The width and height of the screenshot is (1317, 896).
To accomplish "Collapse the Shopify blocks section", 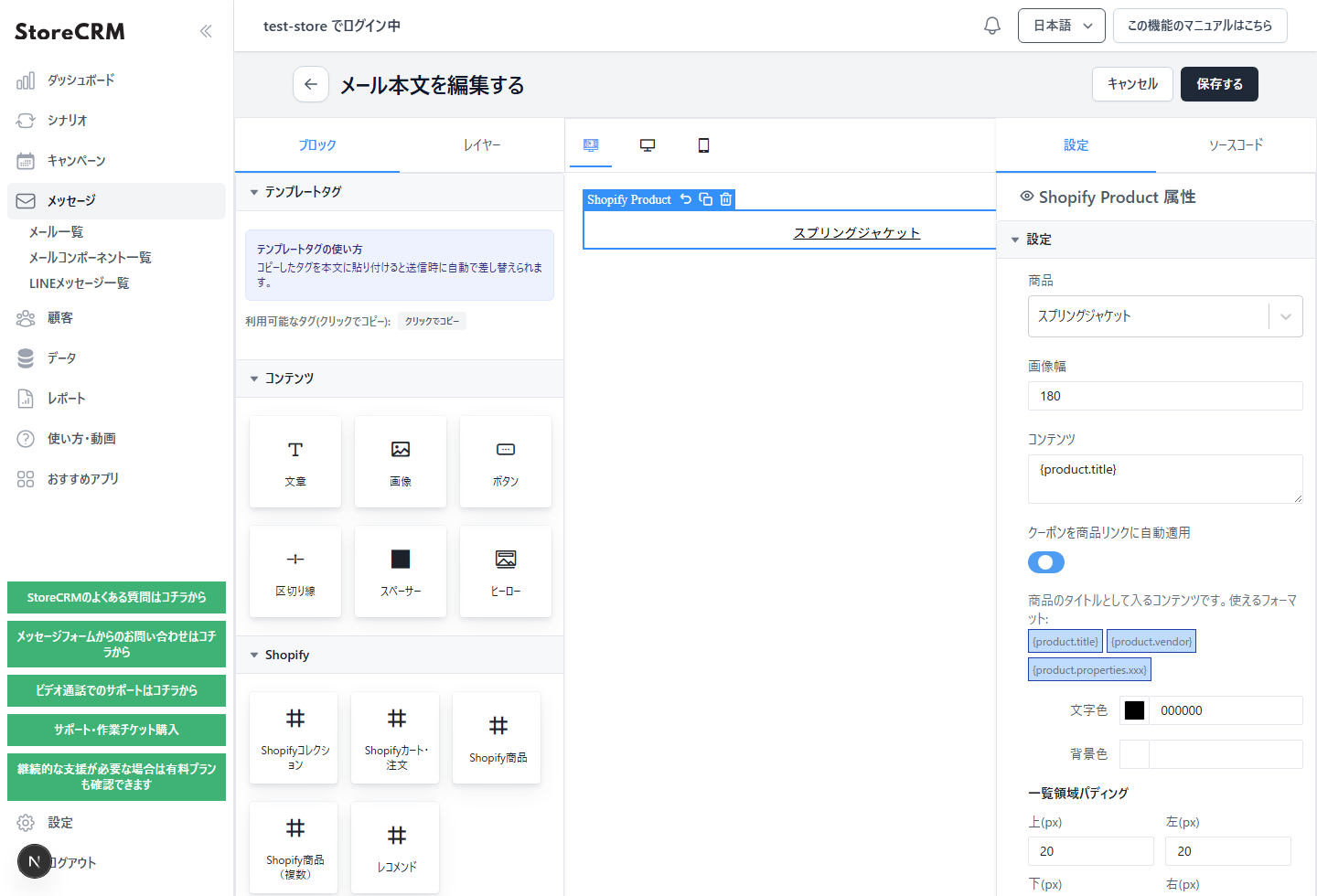I will point(400,655).
